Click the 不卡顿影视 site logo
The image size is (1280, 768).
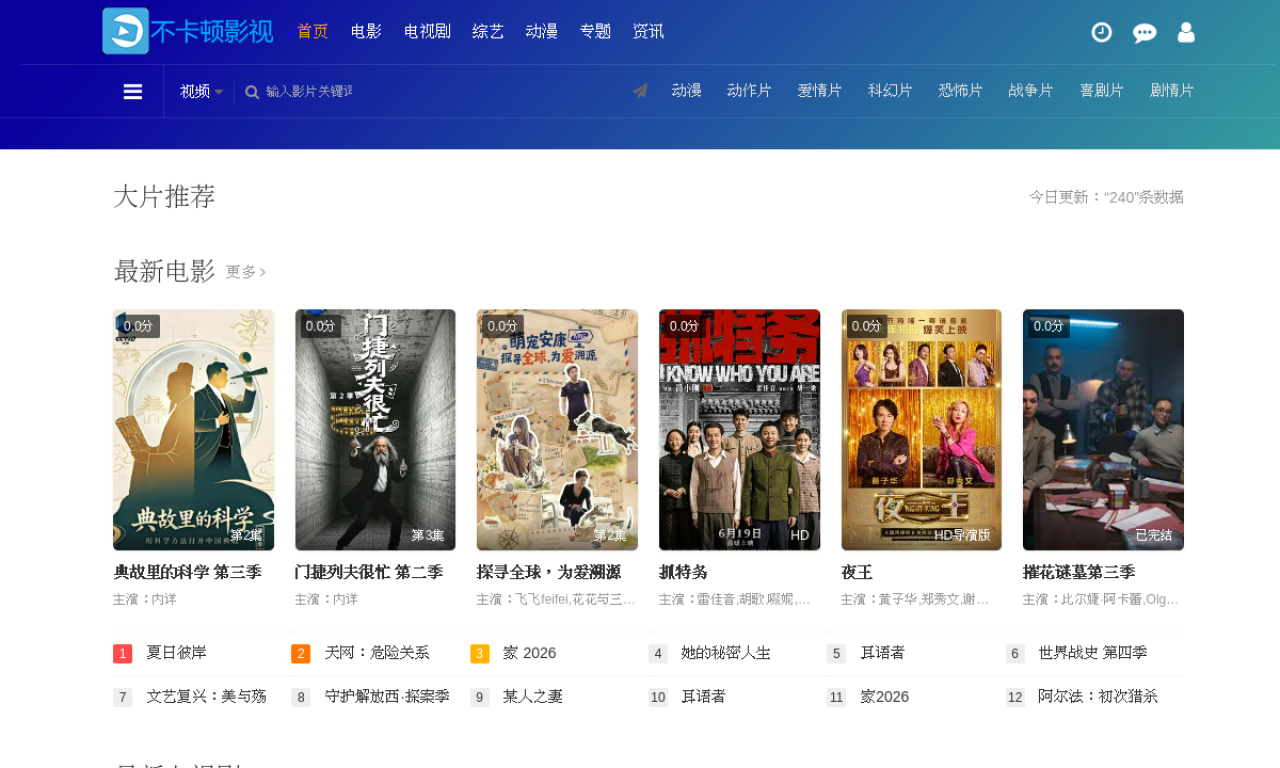point(187,31)
